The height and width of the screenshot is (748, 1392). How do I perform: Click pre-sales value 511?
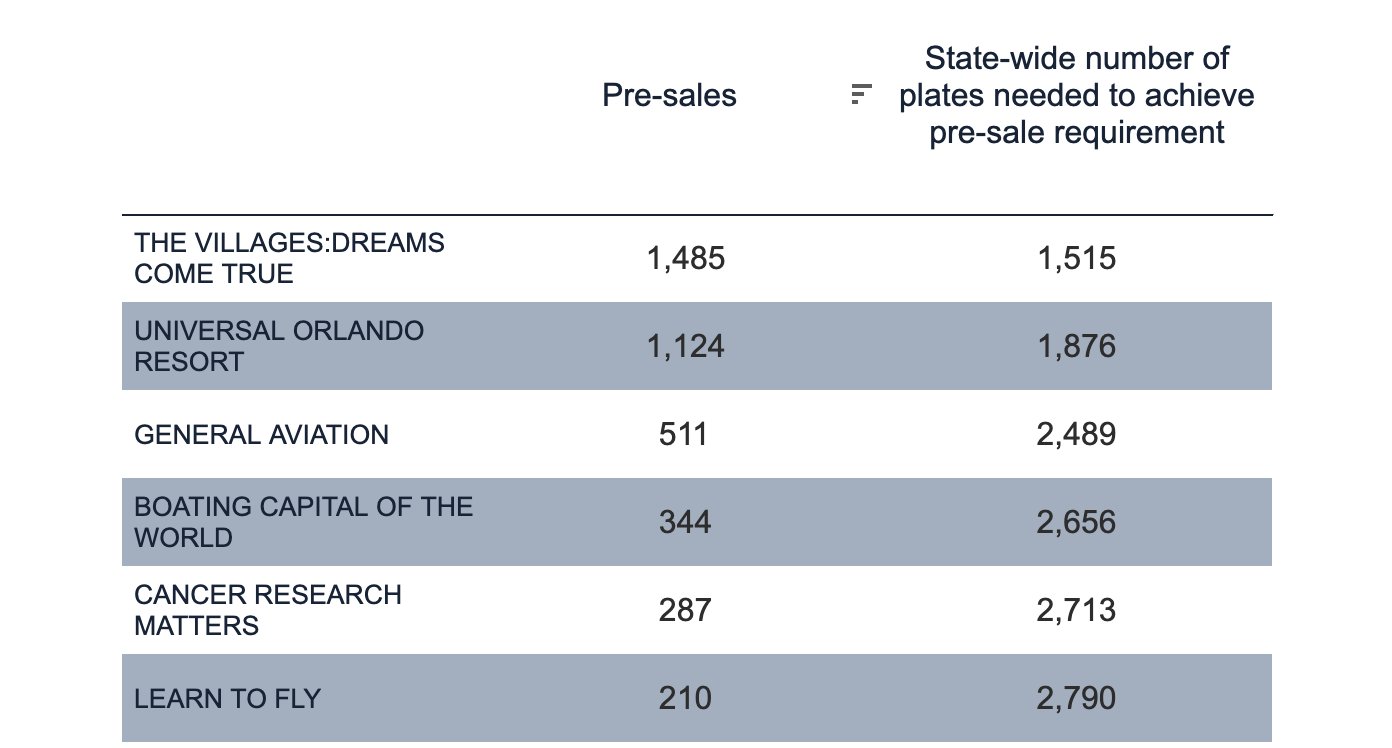[x=685, y=435]
